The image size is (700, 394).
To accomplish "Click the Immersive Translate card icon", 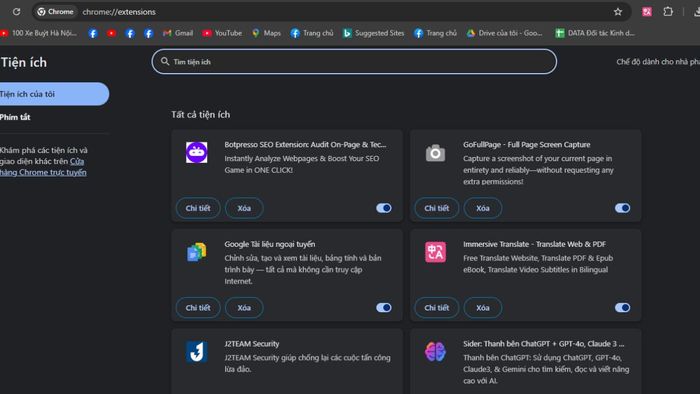I will point(435,252).
